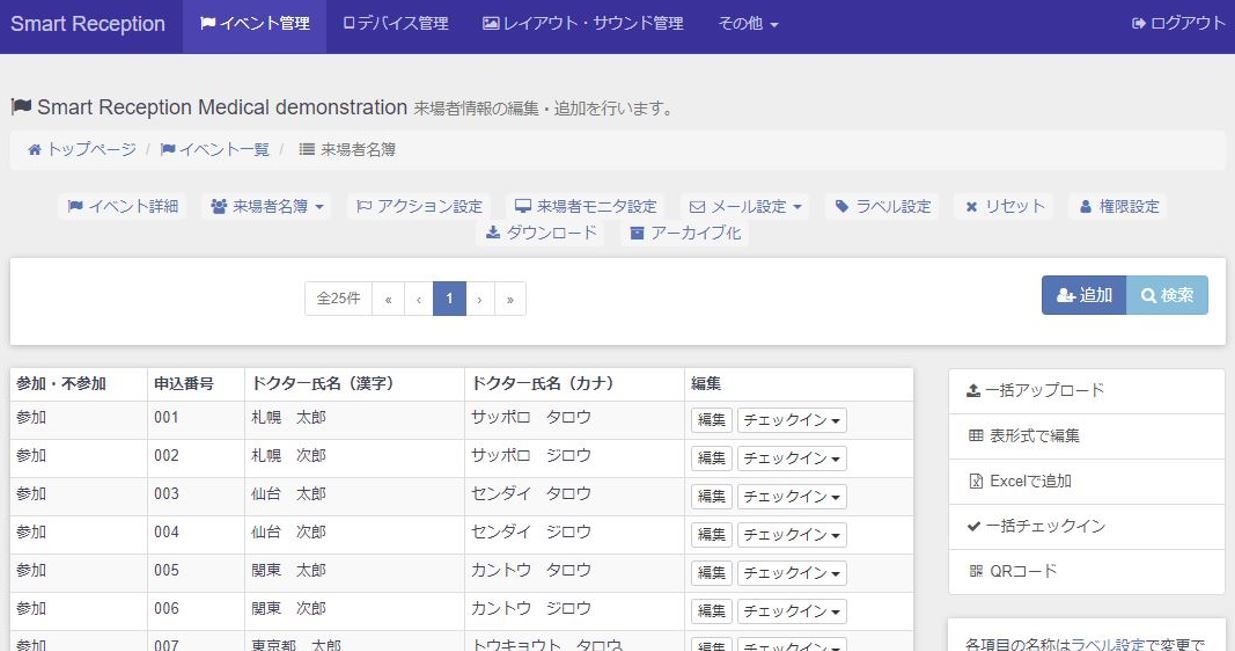This screenshot has height=651, width=1235.
Task: Expand the その他 menu
Action: click(748, 24)
